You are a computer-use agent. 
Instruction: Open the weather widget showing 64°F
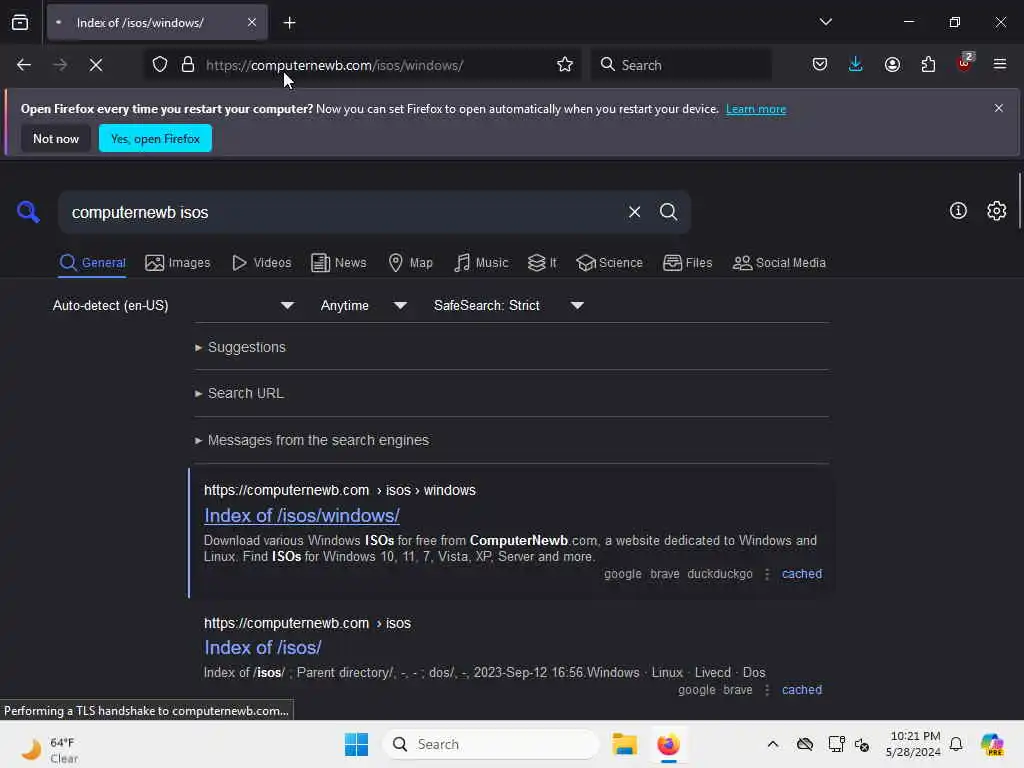click(50, 749)
